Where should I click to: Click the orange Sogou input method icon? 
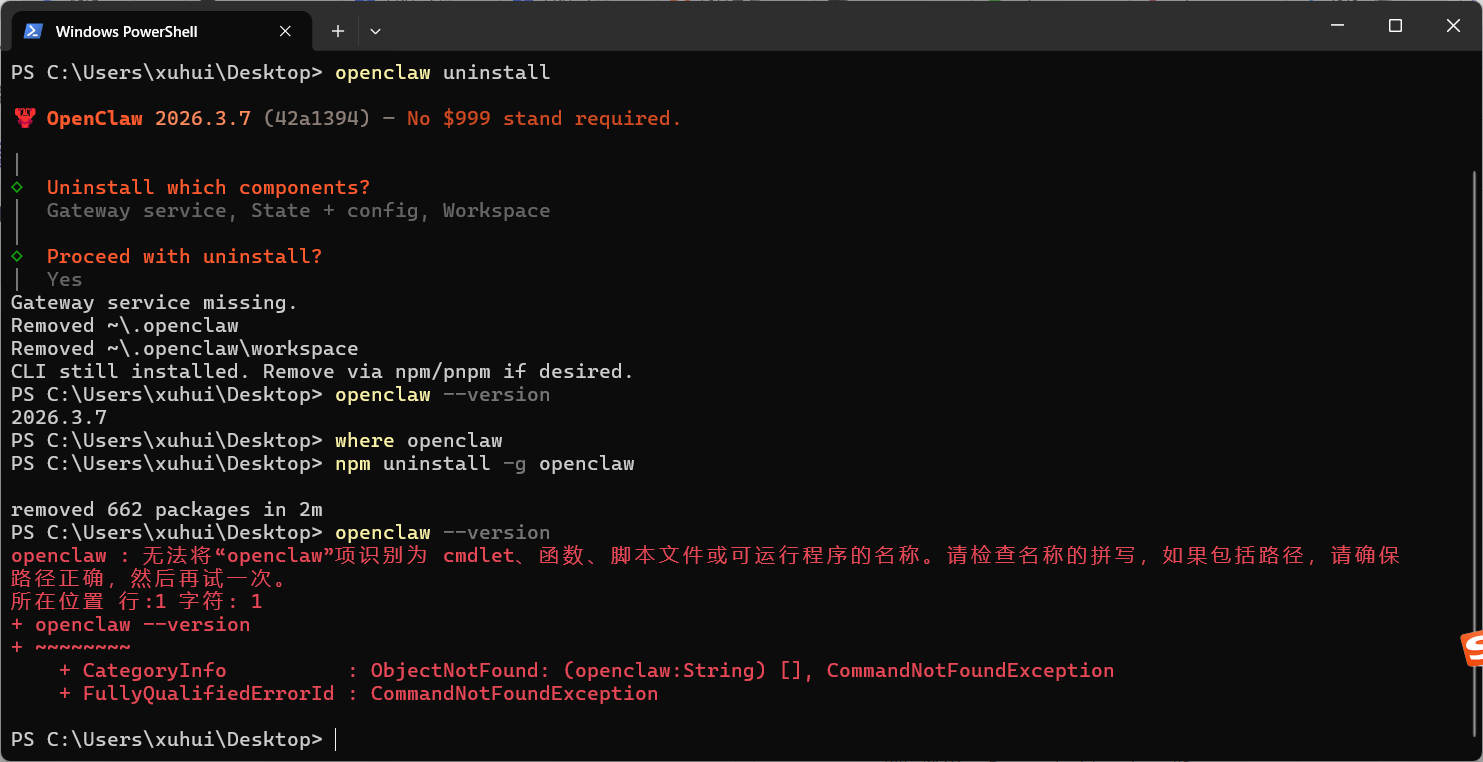point(1472,650)
